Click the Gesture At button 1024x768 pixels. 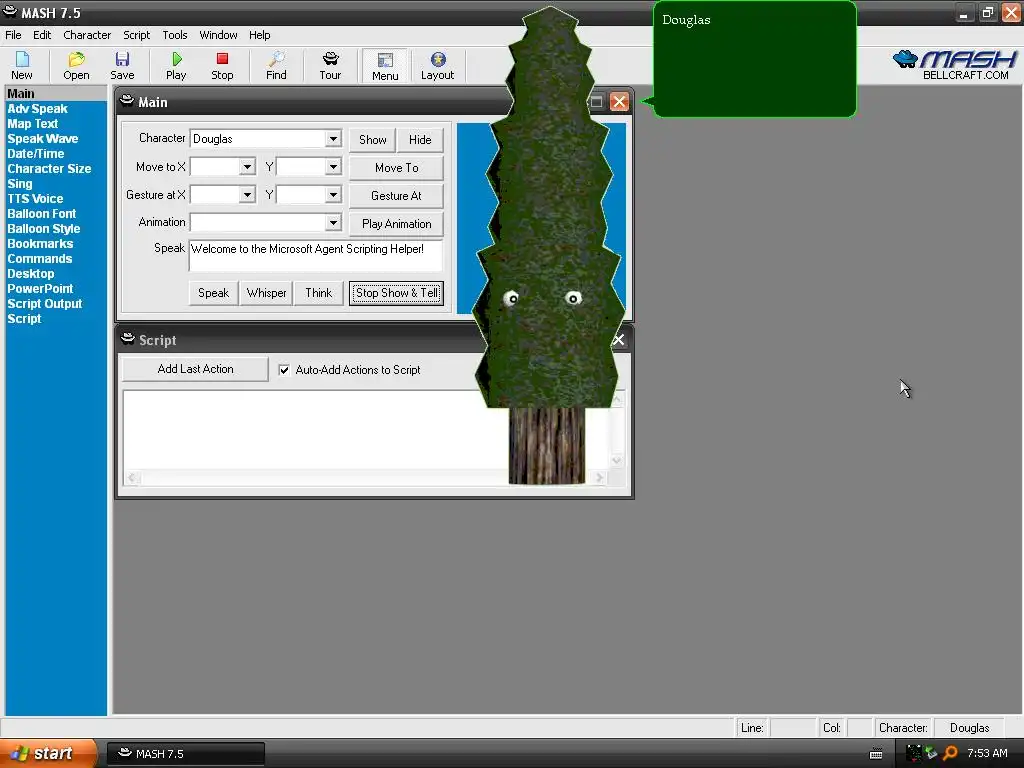[396, 196]
